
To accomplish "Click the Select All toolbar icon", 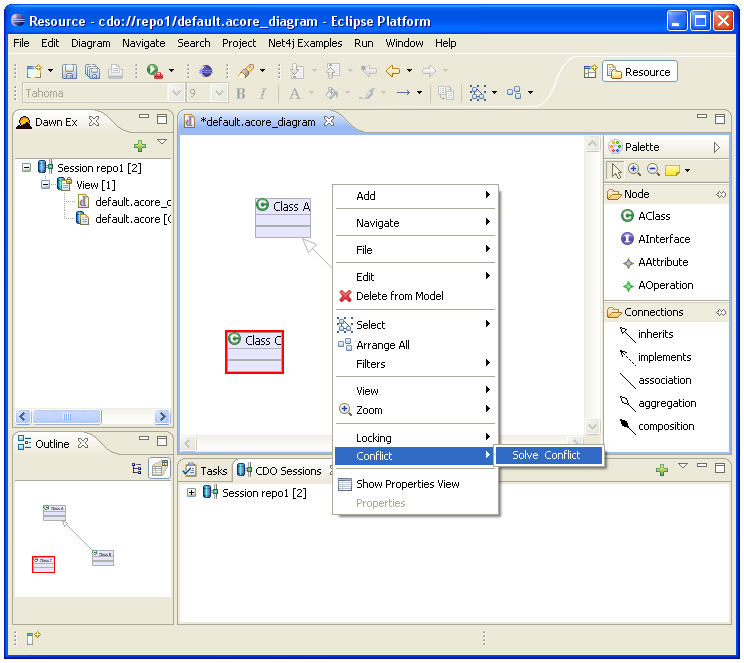I will 477,93.
